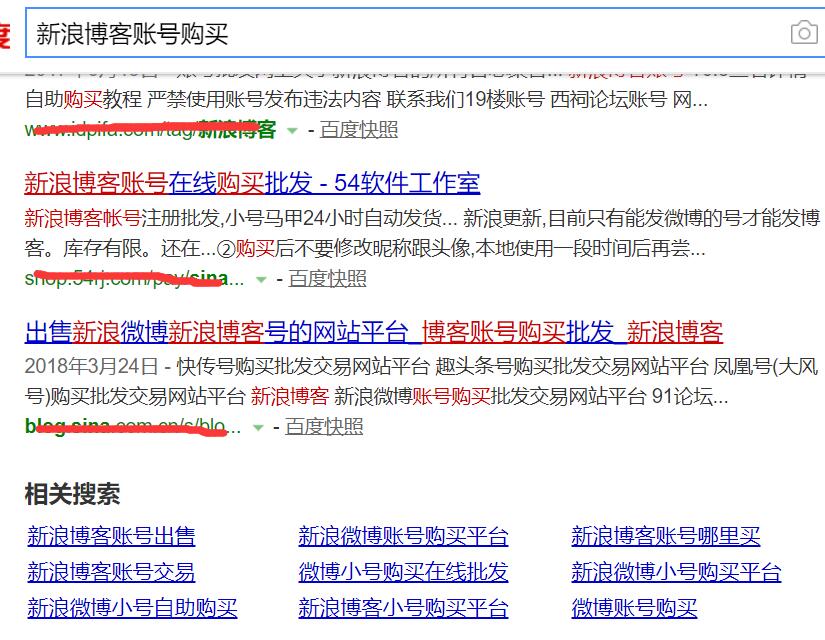Expand dropdown arrow beside blog.sina URL

coord(258,427)
